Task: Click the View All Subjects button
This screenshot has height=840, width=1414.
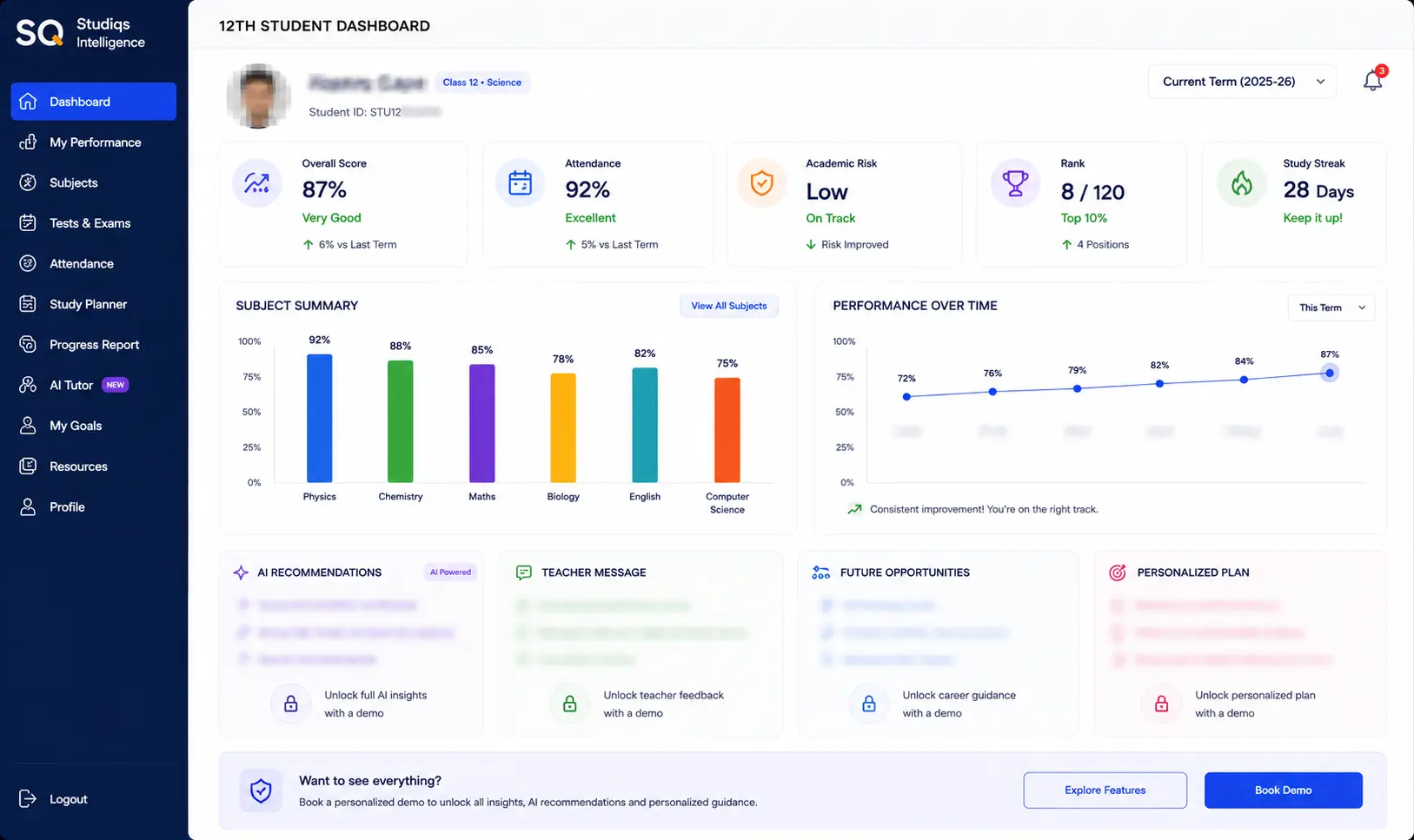Action: [728, 306]
